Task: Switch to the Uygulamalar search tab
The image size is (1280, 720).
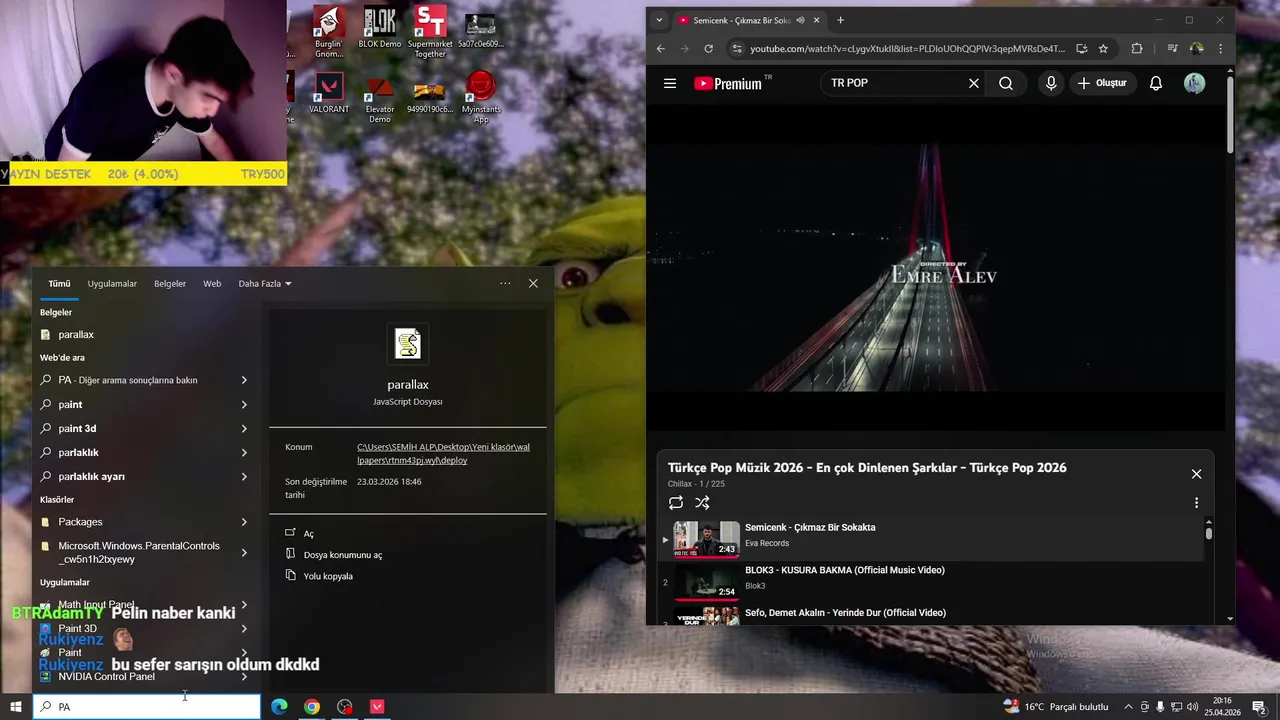Action: (x=112, y=284)
